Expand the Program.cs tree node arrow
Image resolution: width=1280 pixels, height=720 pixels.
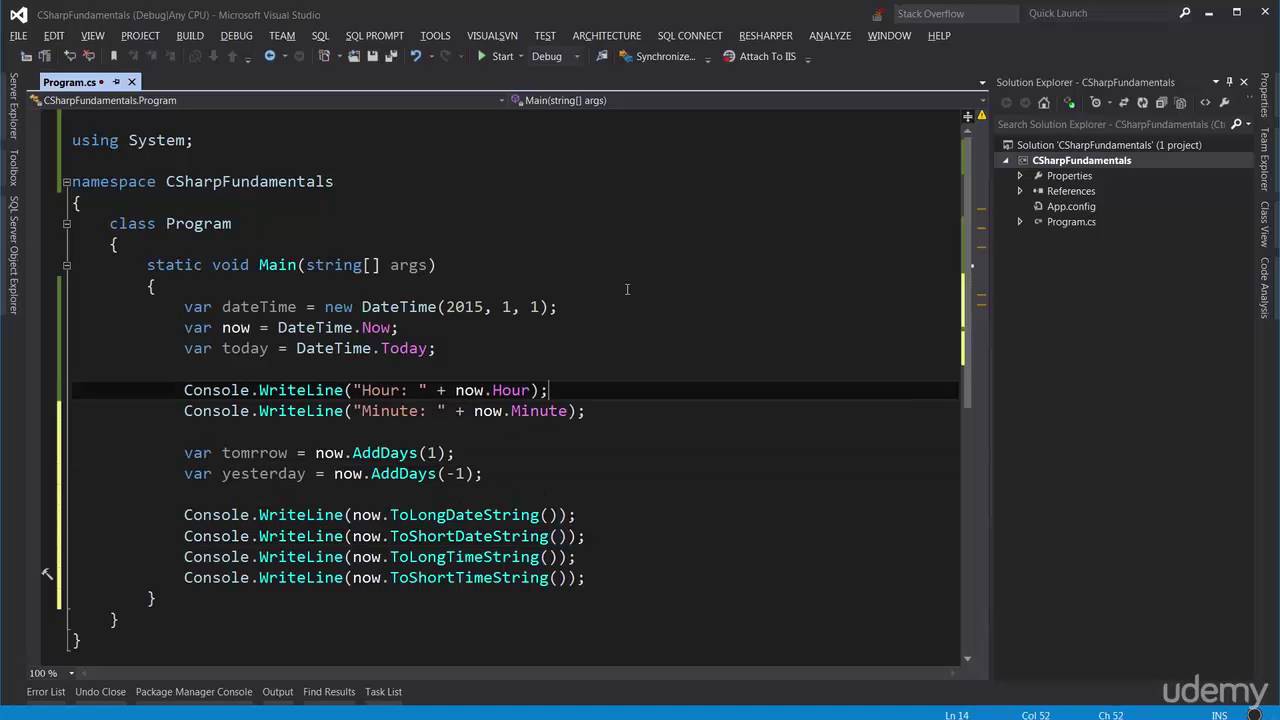tap(1020, 222)
